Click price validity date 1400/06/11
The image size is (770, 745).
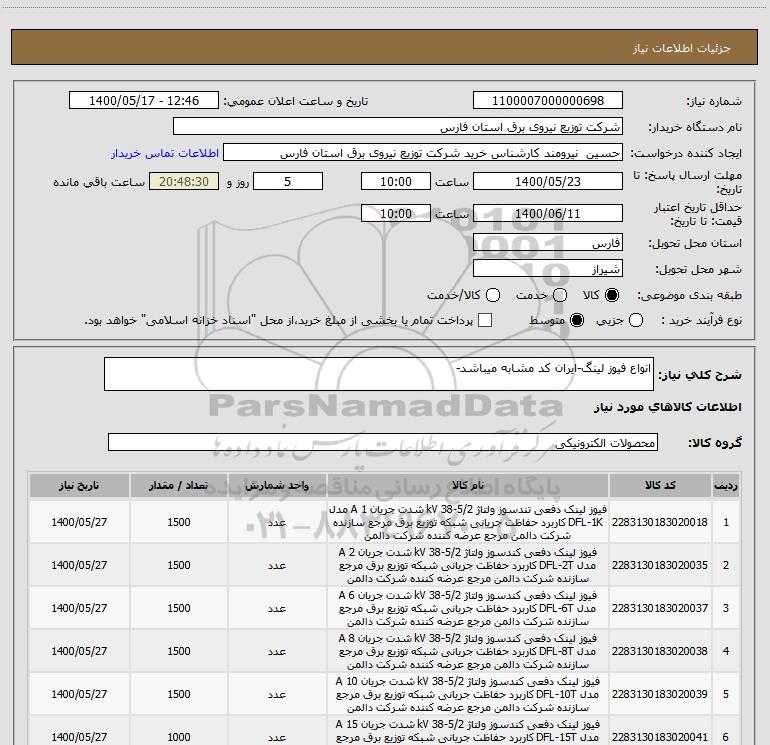[x=548, y=213]
